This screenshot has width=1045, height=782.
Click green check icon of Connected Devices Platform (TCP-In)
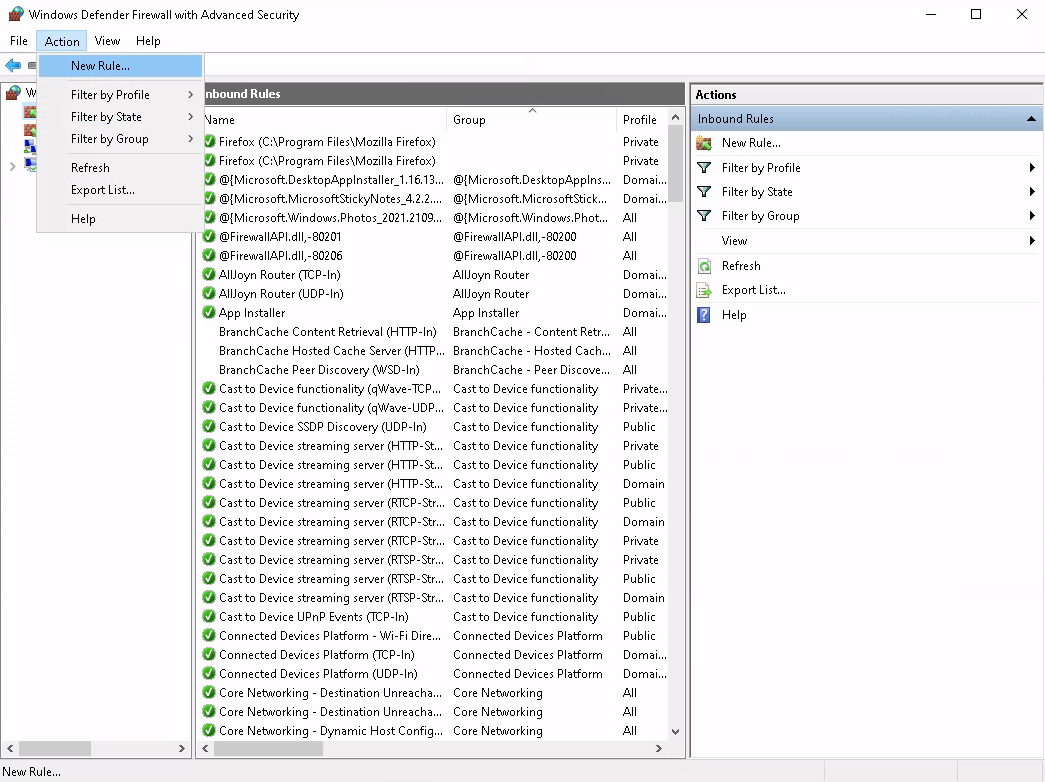(x=209, y=654)
